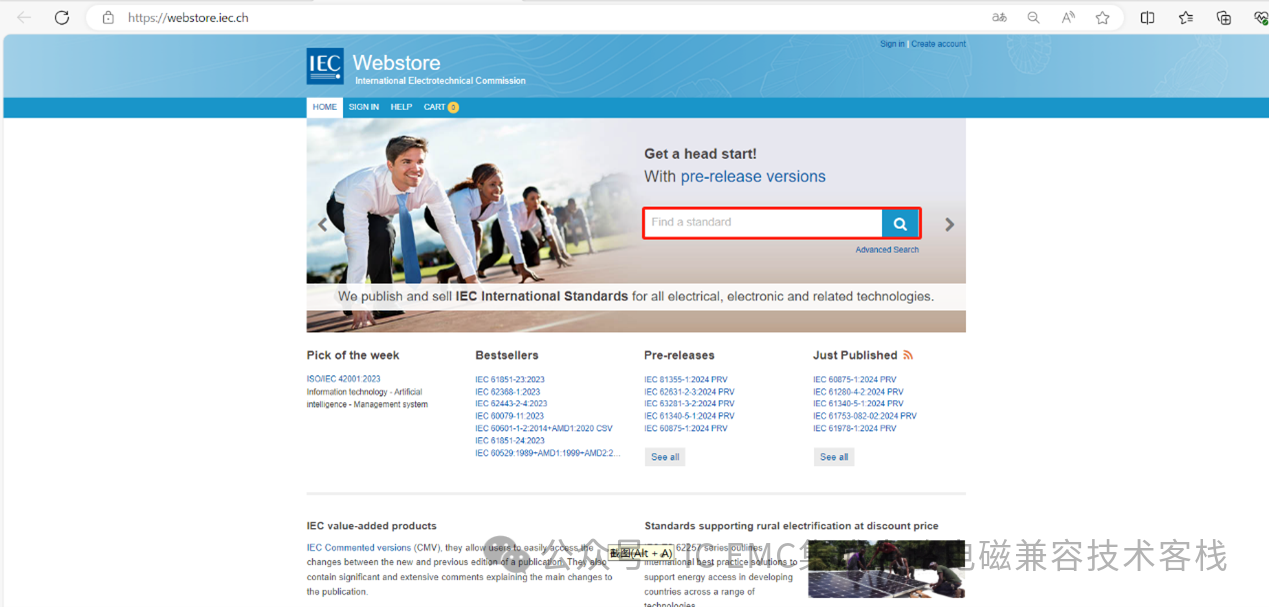Image resolution: width=1269 pixels, height=607 pixels.
Task: Click the IEC Commented versions link
Action: pos(359,548)
